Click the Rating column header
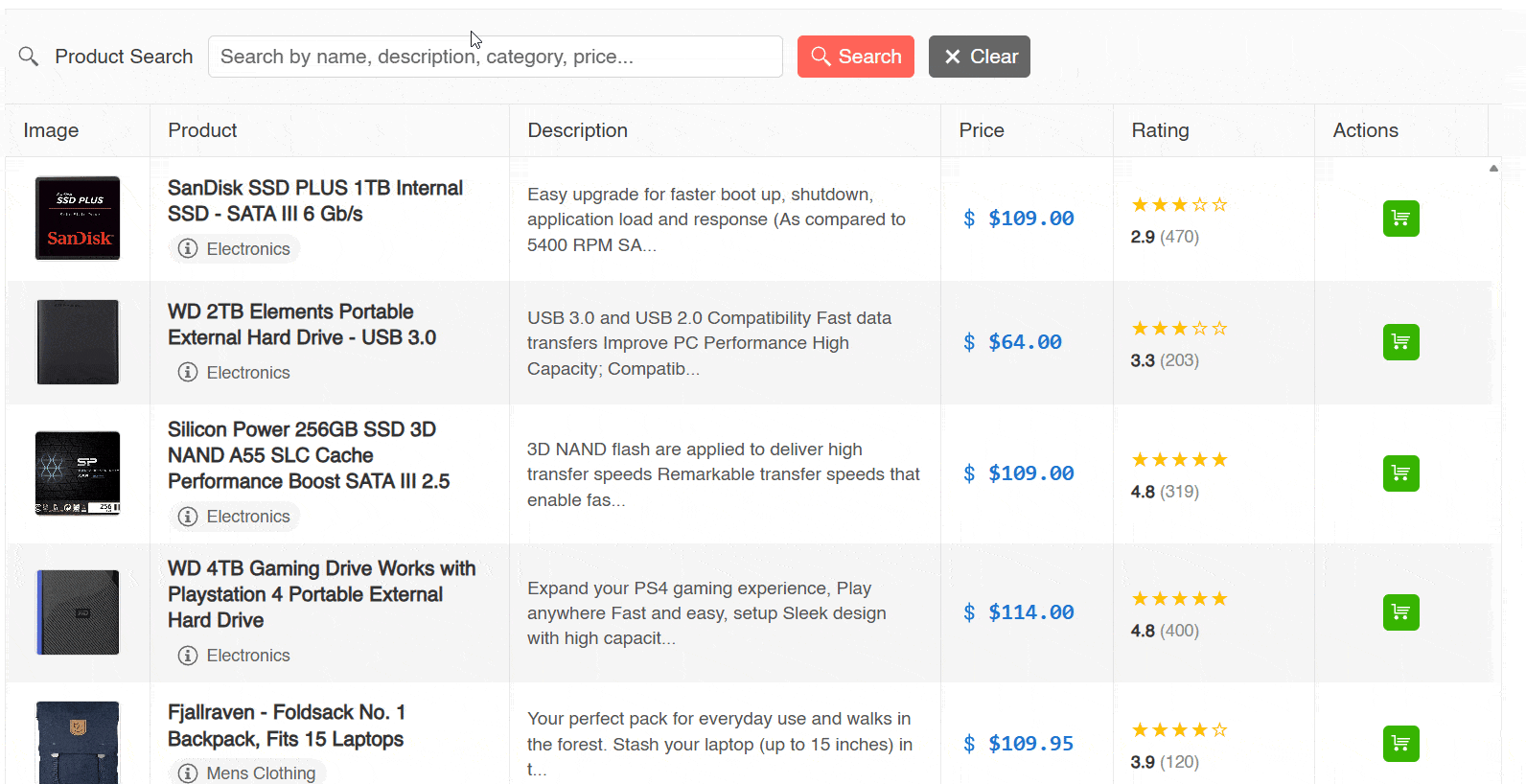 (x=1160, y=130)
